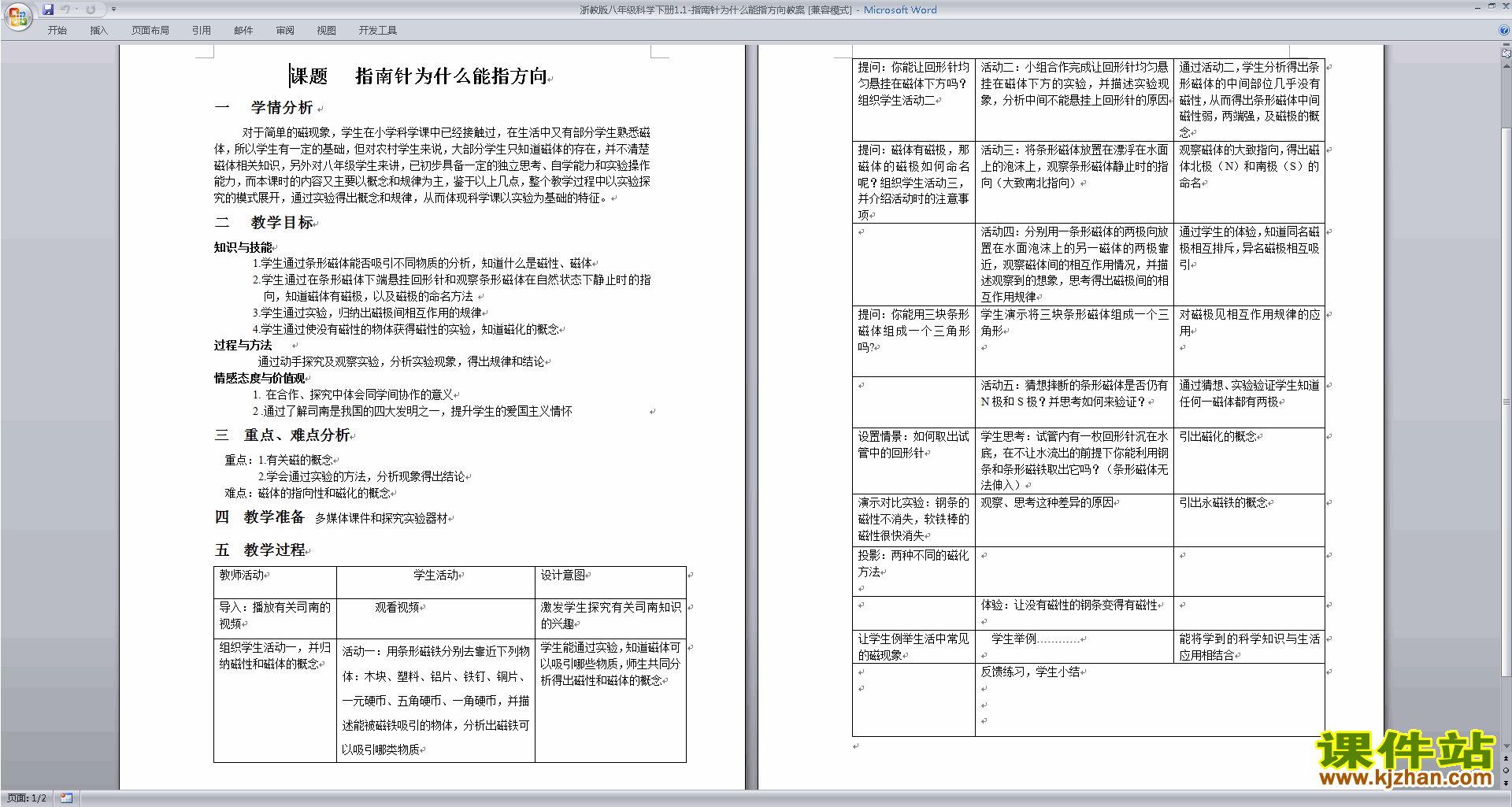Click the scroll down arrow

1506,746
